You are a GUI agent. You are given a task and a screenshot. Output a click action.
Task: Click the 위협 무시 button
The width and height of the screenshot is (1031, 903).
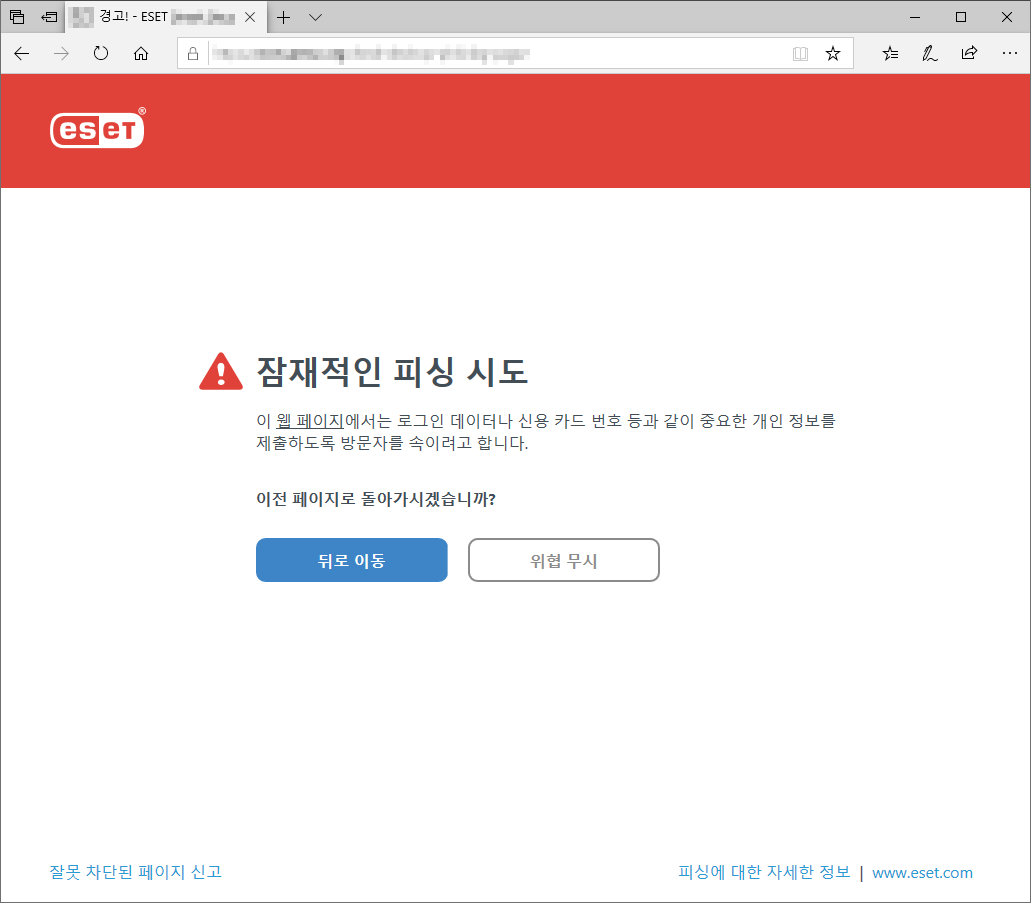pyautogui.click(x=563, y=560)
